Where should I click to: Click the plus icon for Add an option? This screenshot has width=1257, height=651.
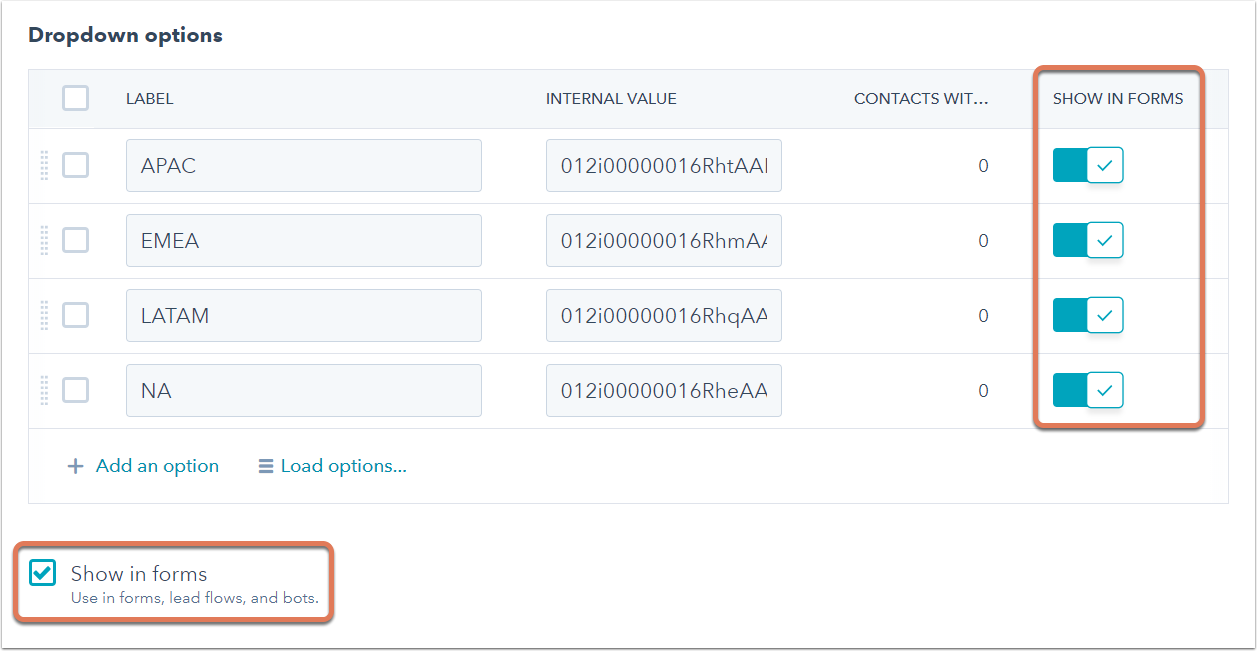[x=75, y=466]
